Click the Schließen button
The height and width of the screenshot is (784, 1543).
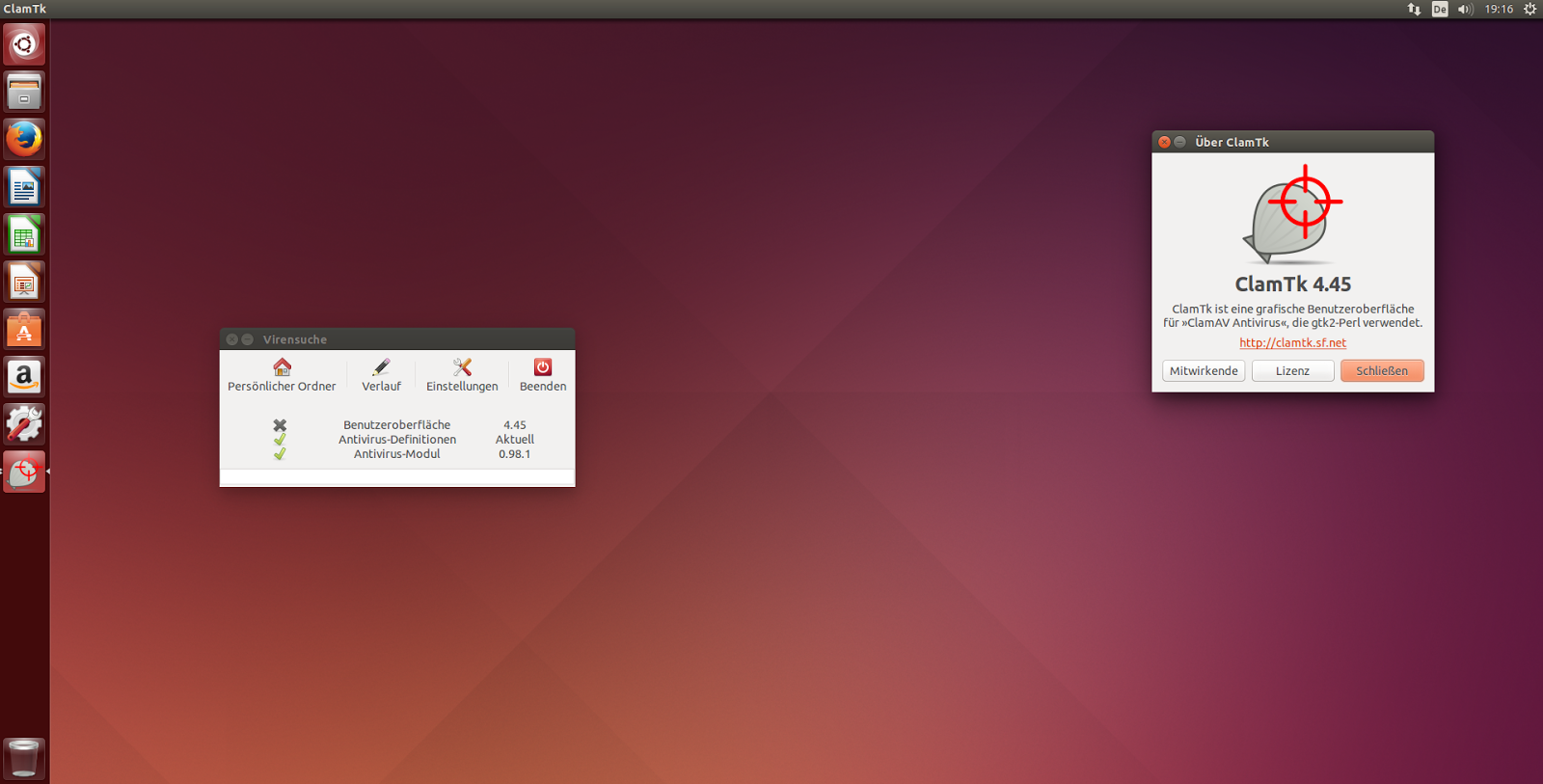(x=1382, y=371)
